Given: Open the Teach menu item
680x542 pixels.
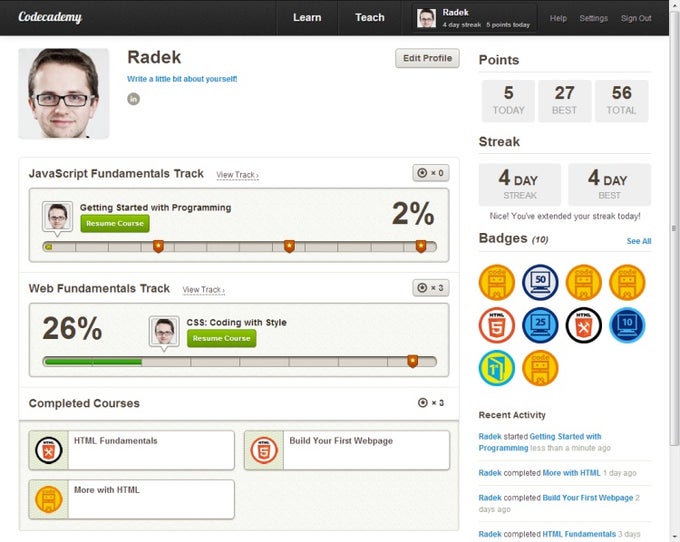Looking at the screenshot, I should tap(369, 17).
